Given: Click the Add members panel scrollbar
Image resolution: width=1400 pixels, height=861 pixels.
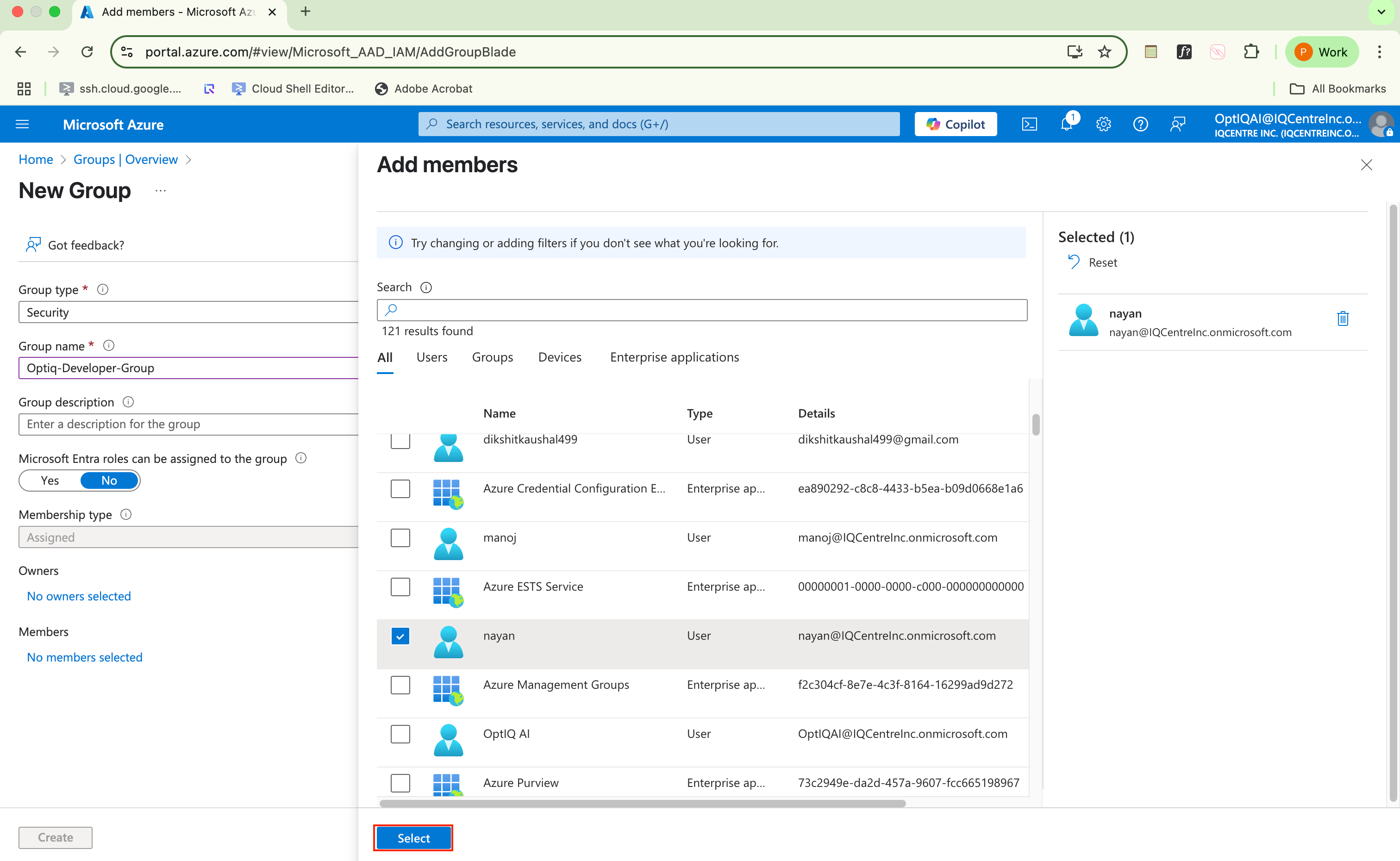Looking at the screenshot, I should point(1393,502).
